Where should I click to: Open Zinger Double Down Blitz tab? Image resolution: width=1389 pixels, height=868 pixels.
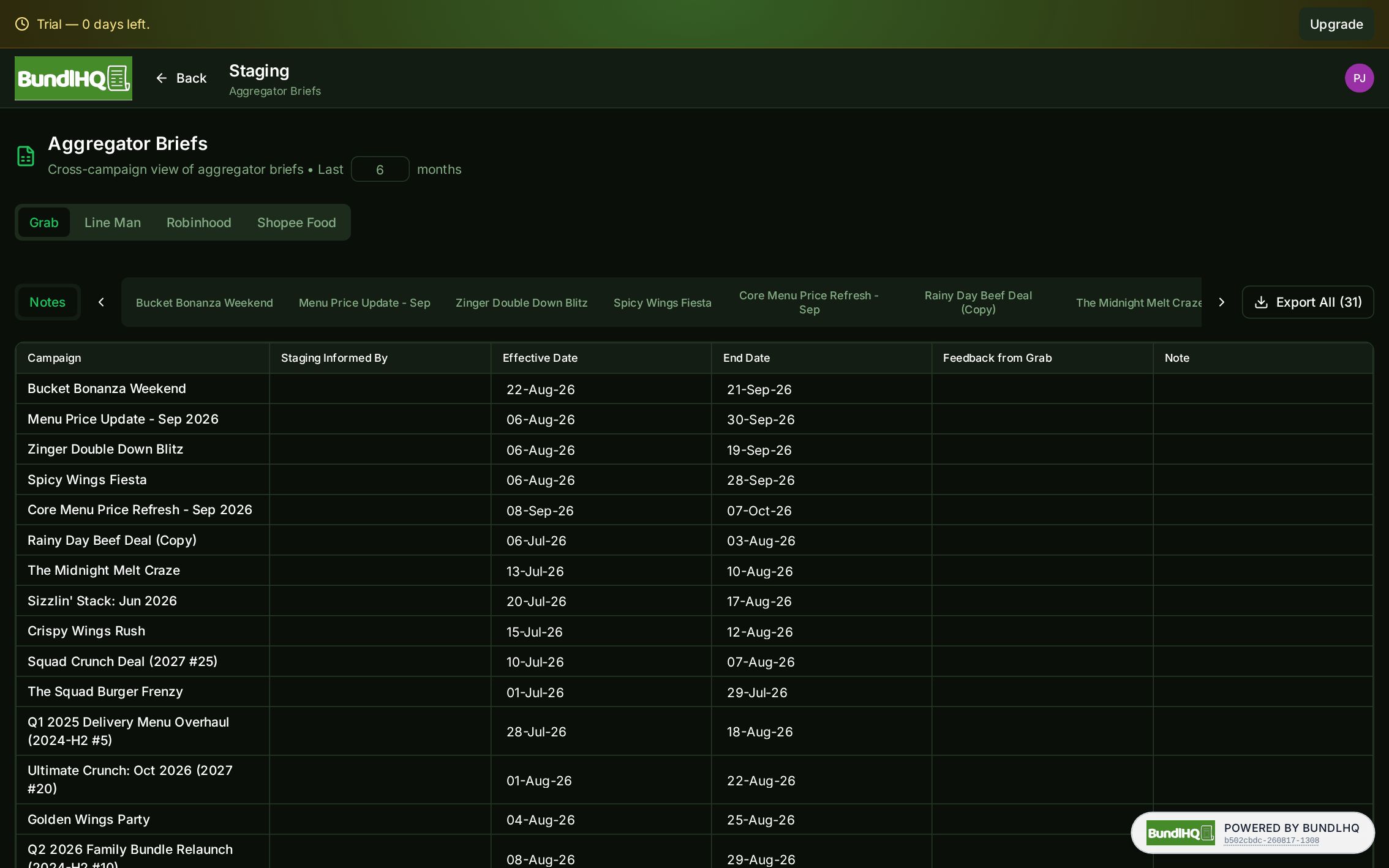point(522,302)
